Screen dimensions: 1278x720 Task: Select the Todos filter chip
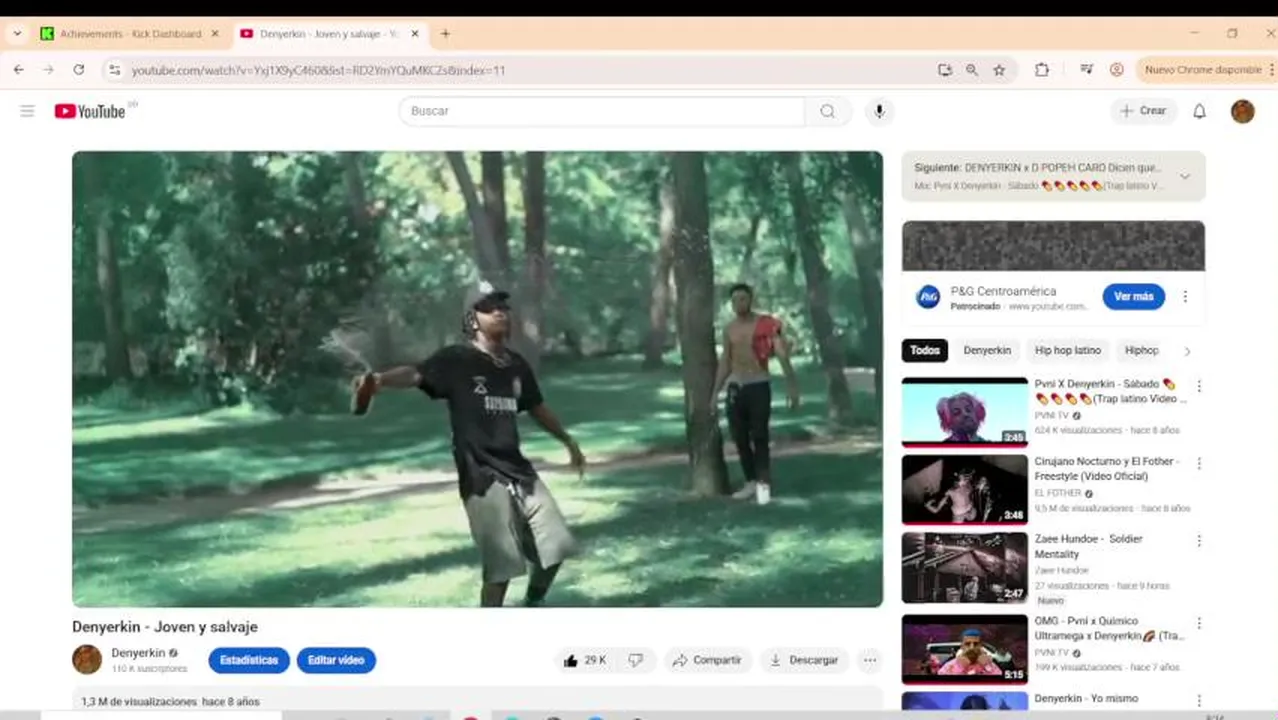coord(925,351)
